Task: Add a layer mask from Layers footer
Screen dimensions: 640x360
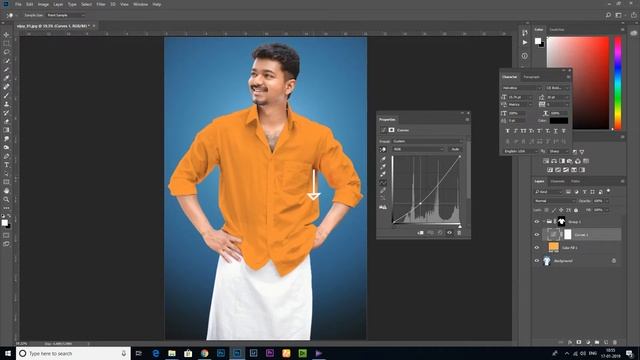Action: (579, 342)
